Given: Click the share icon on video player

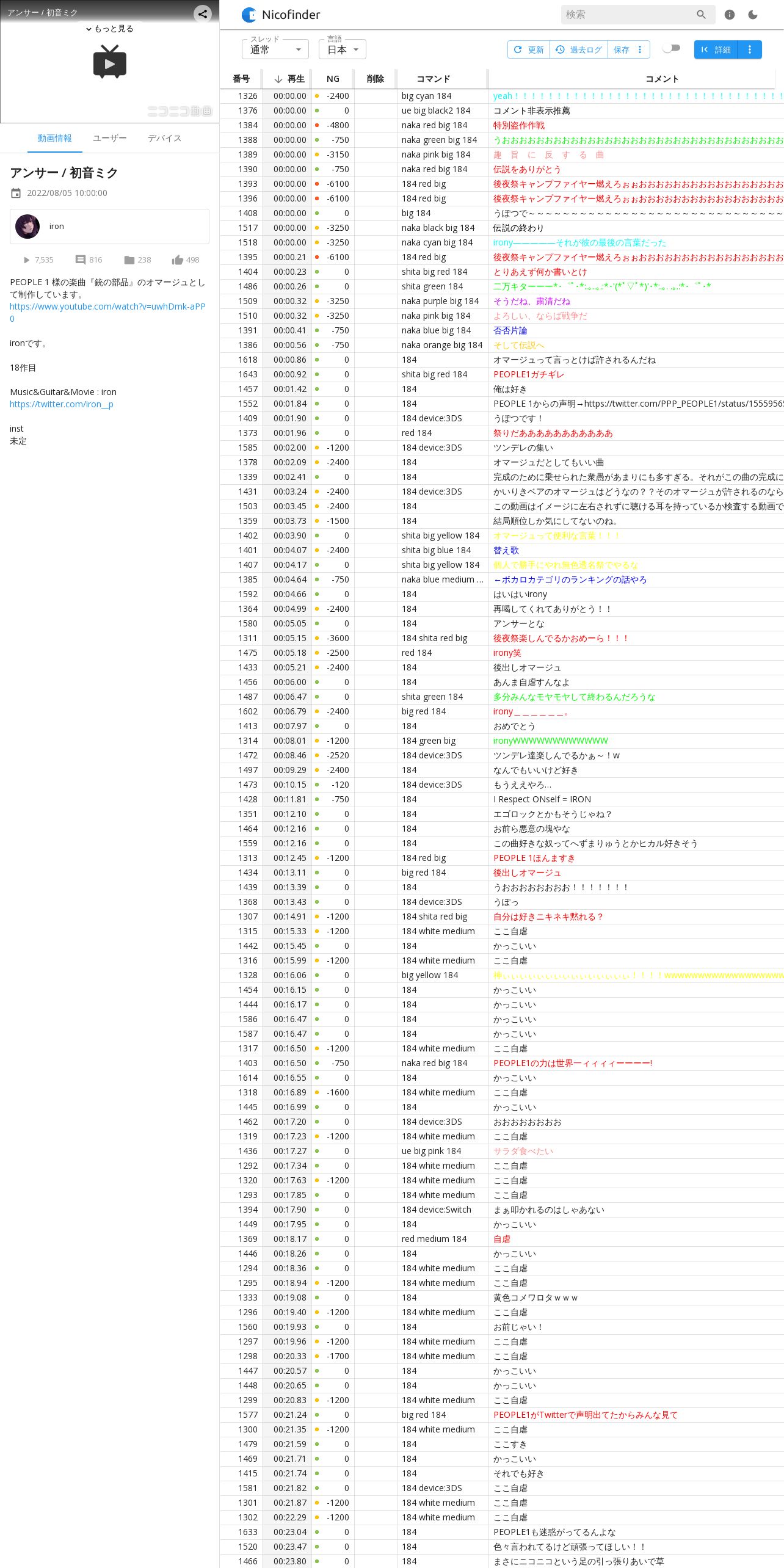Looking at the screenshot, I should (x=203, y=13).
